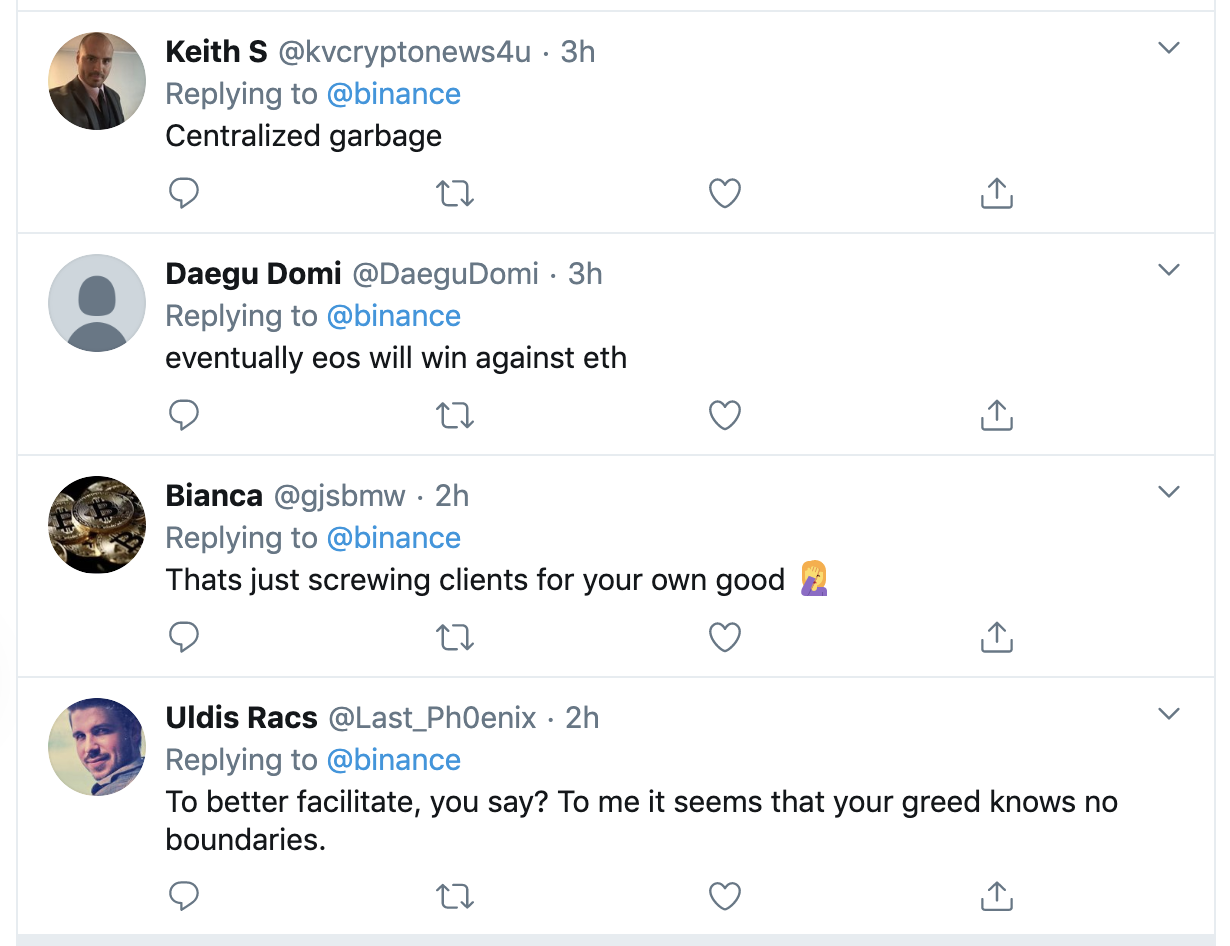1230x946 pixels.
Task: Expand the menu chevron on Daegu Domi's tweet
Action: (1168, 270)
